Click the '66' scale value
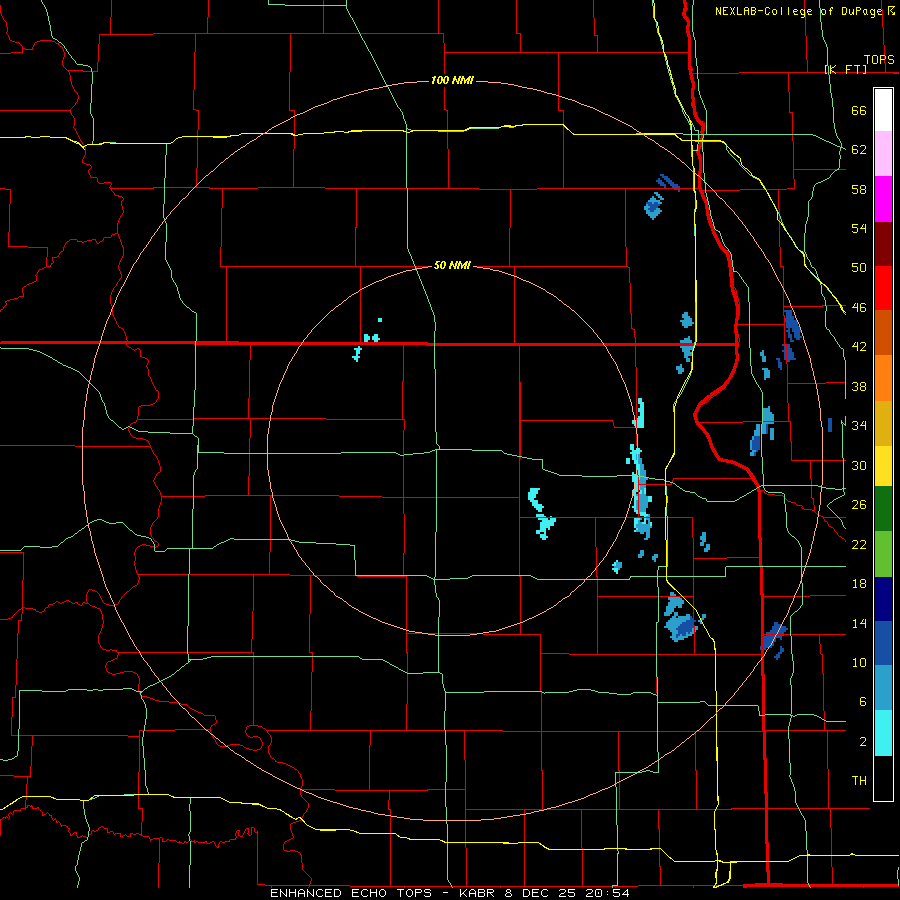The image size is (900, 900). click(x=859, y=111)
